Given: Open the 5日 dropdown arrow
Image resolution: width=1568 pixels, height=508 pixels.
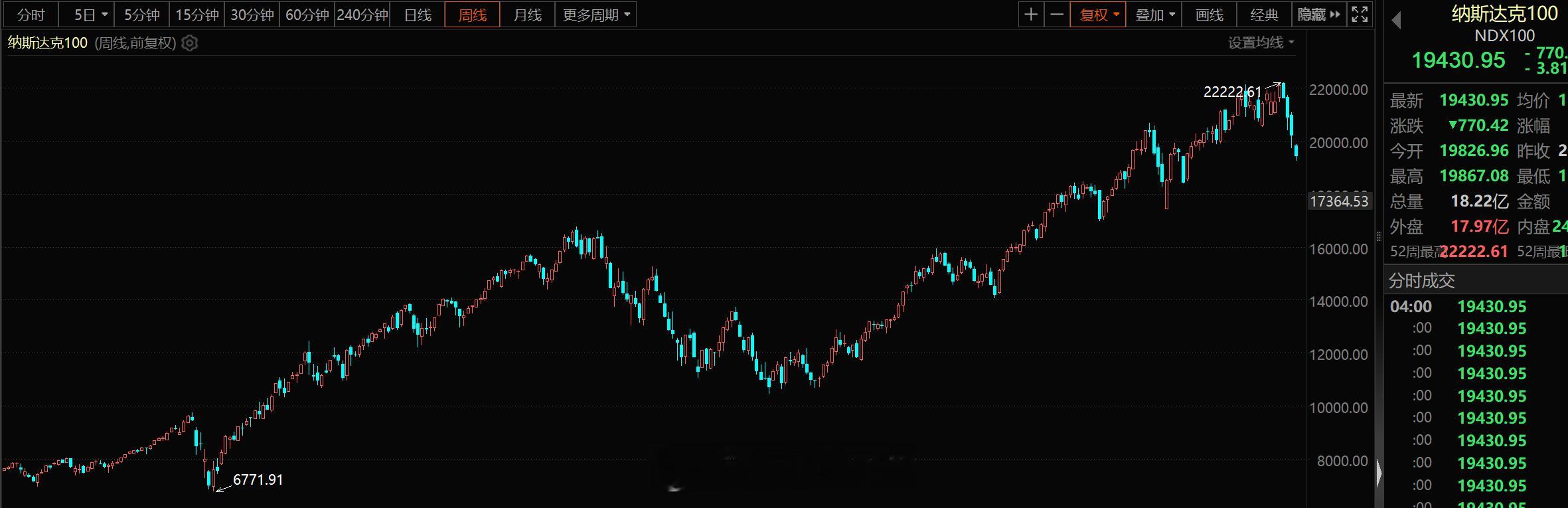Looking at the screenshot, I should (105, 15).
